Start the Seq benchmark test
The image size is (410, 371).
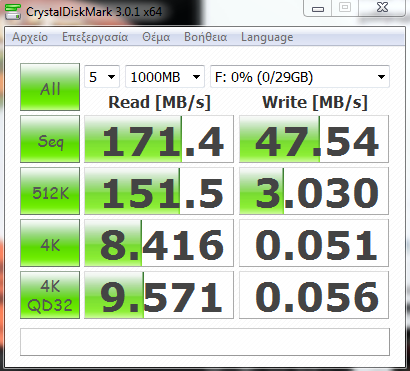click(50, 139)
